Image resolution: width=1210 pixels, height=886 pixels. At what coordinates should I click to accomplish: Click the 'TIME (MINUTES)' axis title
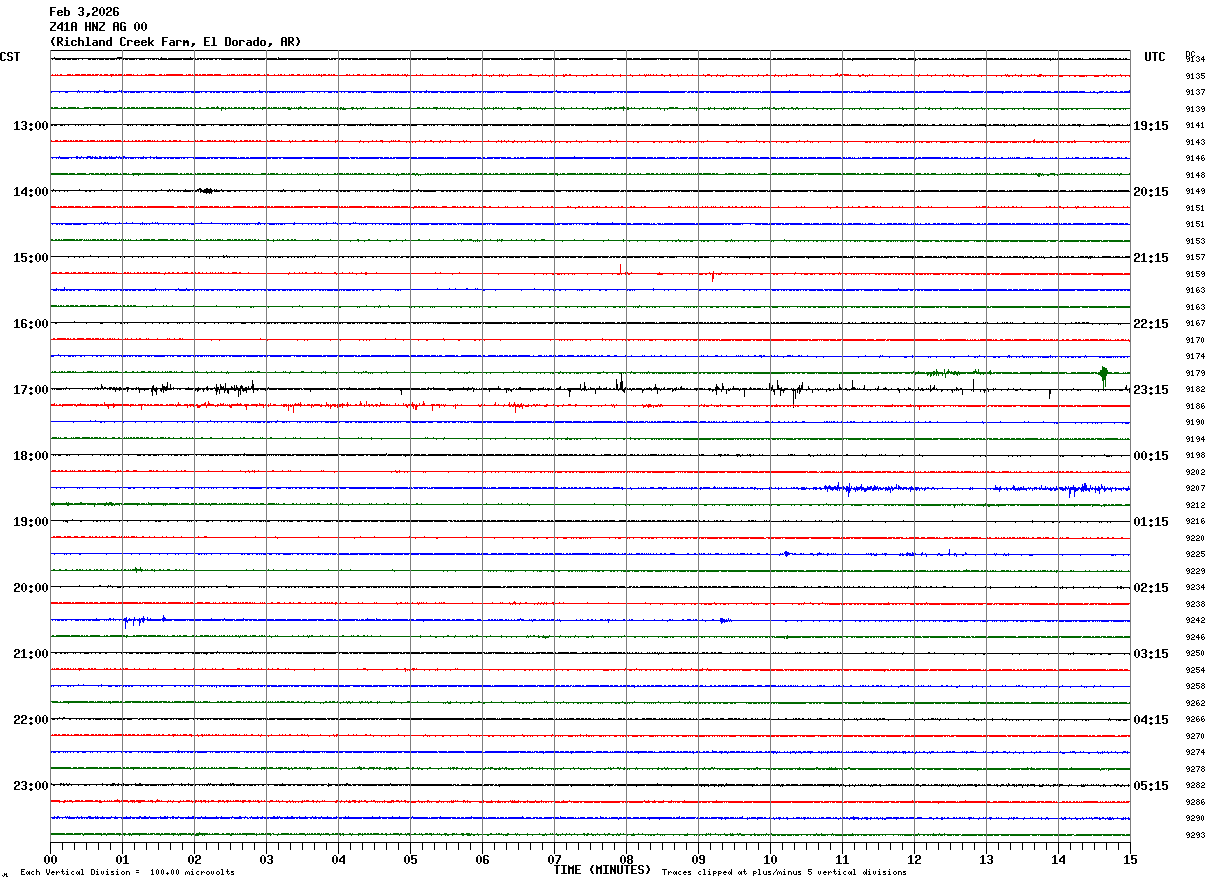pyautogui.click(x=602, y=870)
